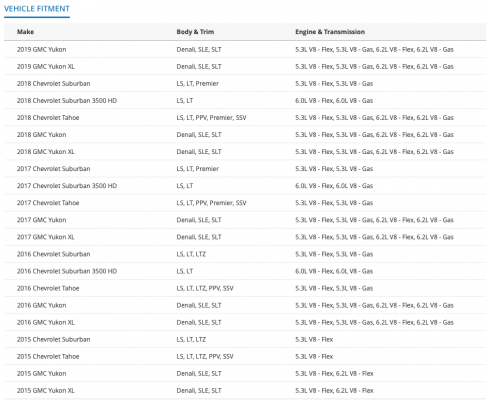Screen dimensions: 486x400
Task: Select the 2018 Chevrolet Suburban make cell
Action: (x=54, y=84)
